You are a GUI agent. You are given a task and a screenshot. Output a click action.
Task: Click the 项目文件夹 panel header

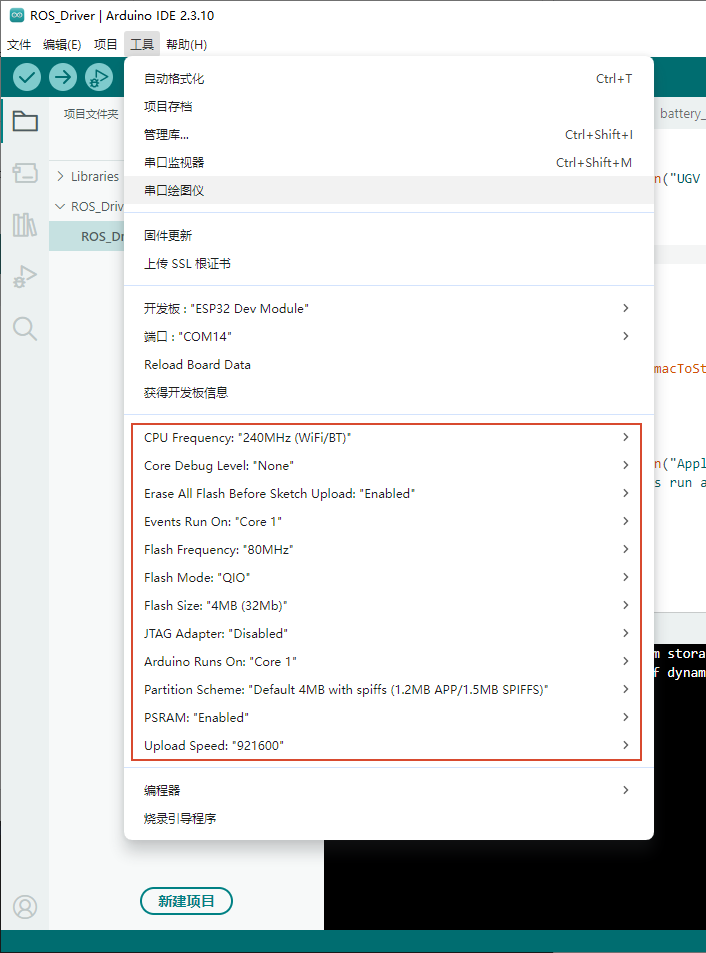91,114
